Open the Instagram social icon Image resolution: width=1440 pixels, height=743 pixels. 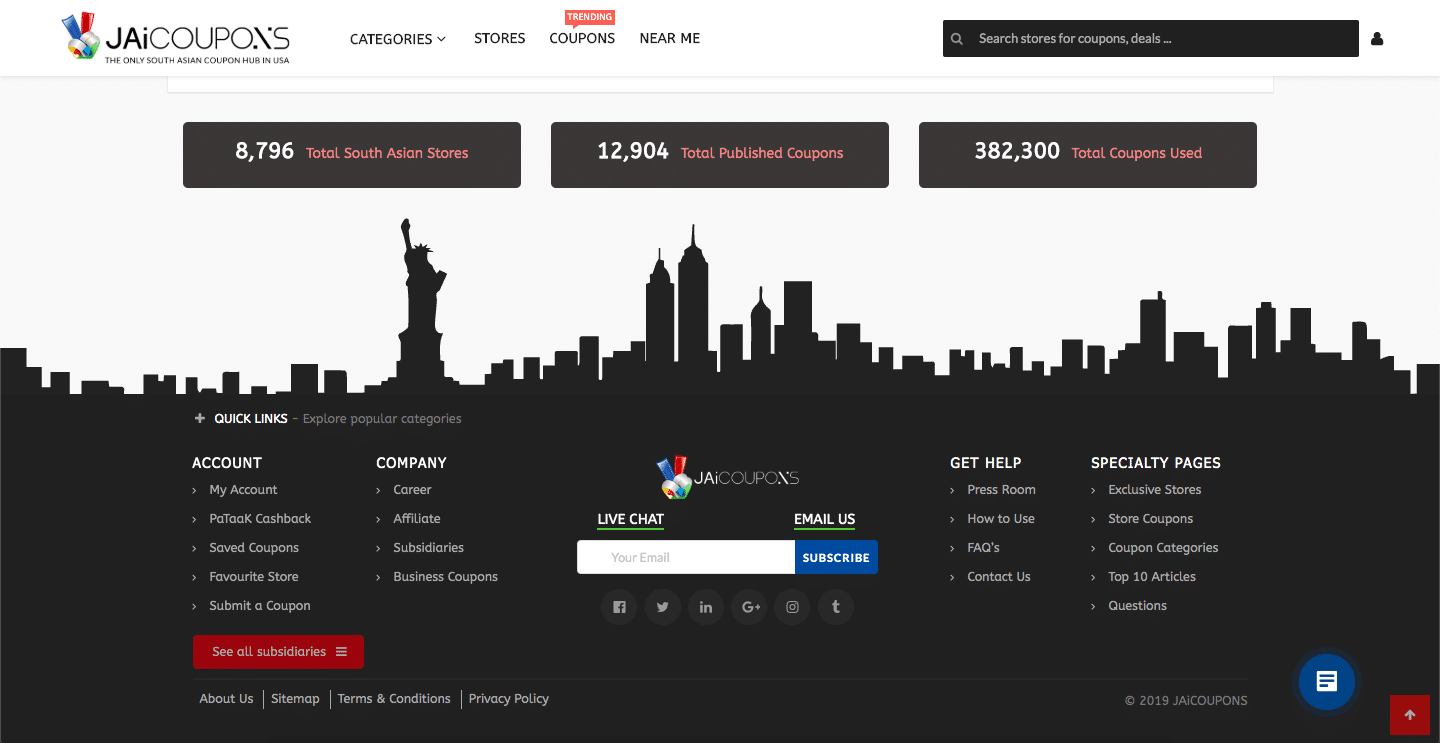(x=792, y=607)
